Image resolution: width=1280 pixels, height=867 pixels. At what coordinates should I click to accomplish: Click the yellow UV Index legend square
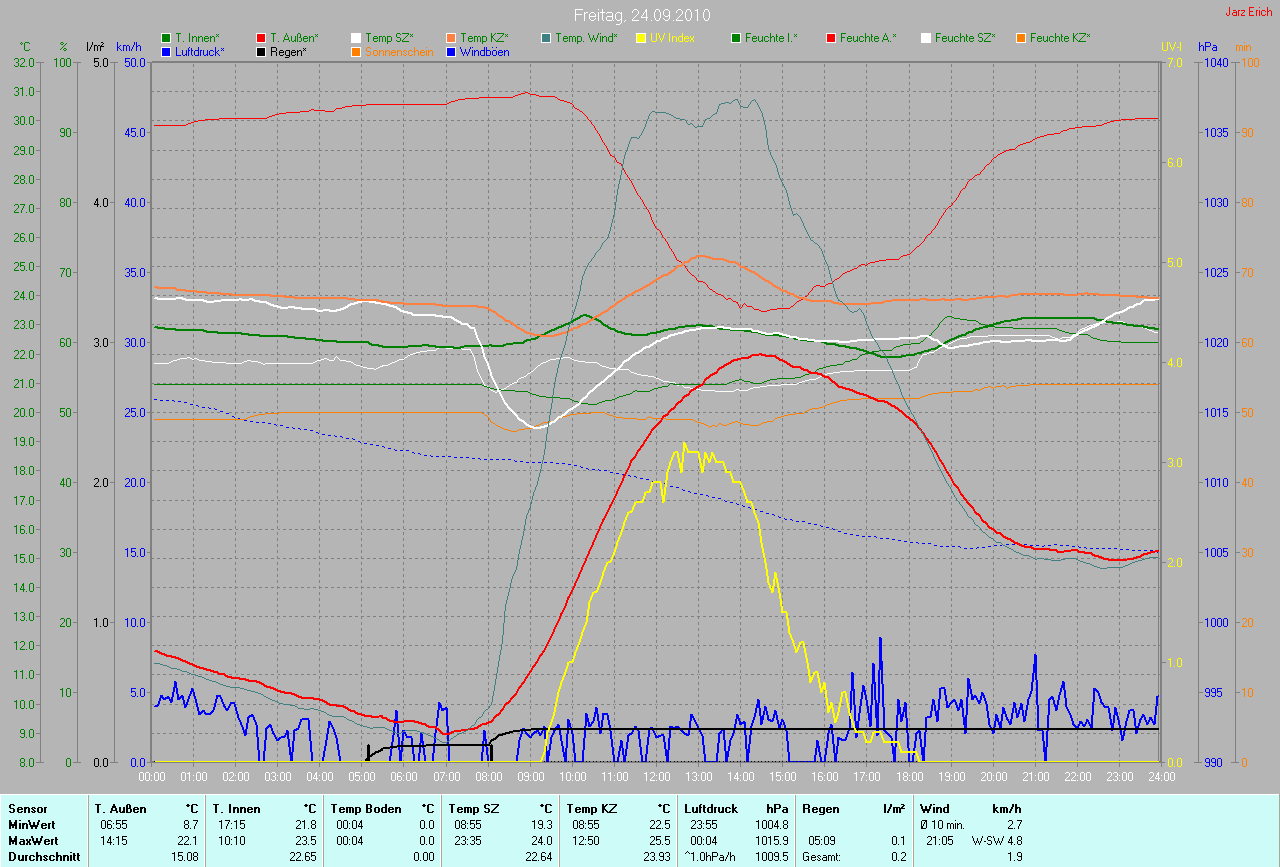point(641,38)
